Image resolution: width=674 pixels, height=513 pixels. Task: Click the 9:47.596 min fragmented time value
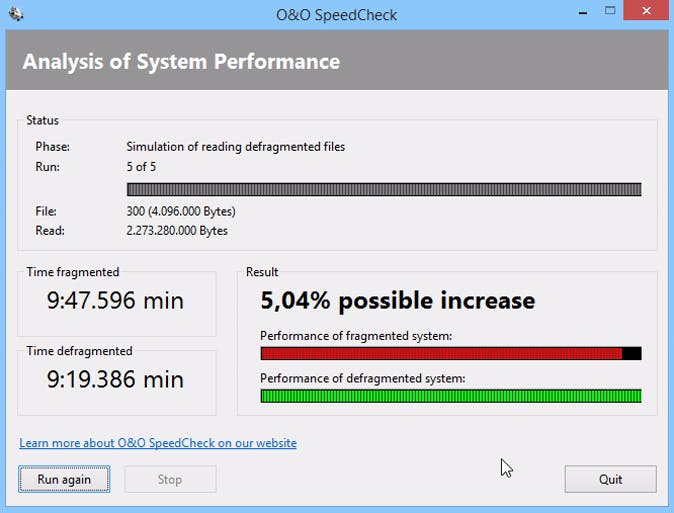pos(115,300)
